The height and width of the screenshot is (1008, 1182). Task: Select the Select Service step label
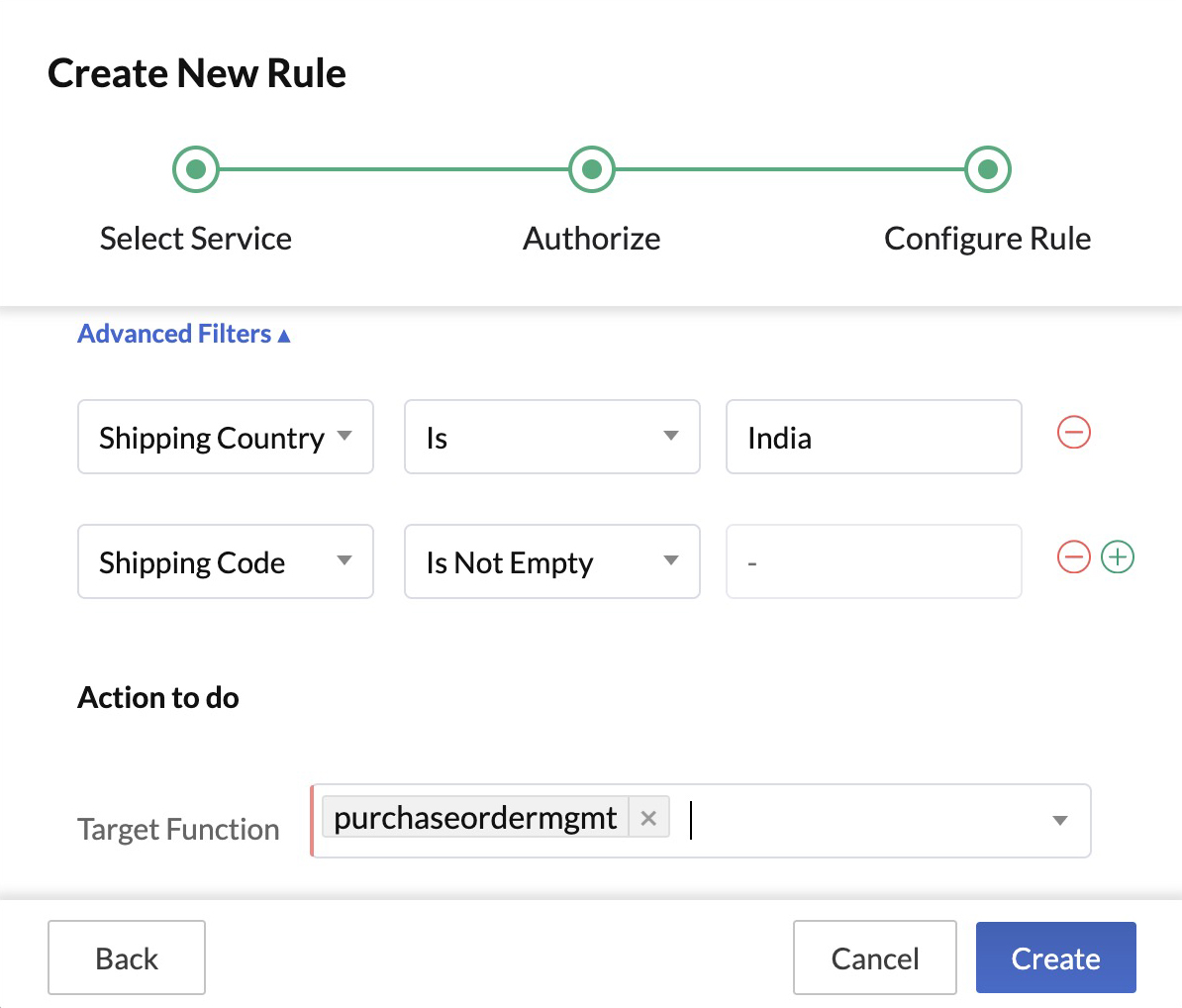195,238
